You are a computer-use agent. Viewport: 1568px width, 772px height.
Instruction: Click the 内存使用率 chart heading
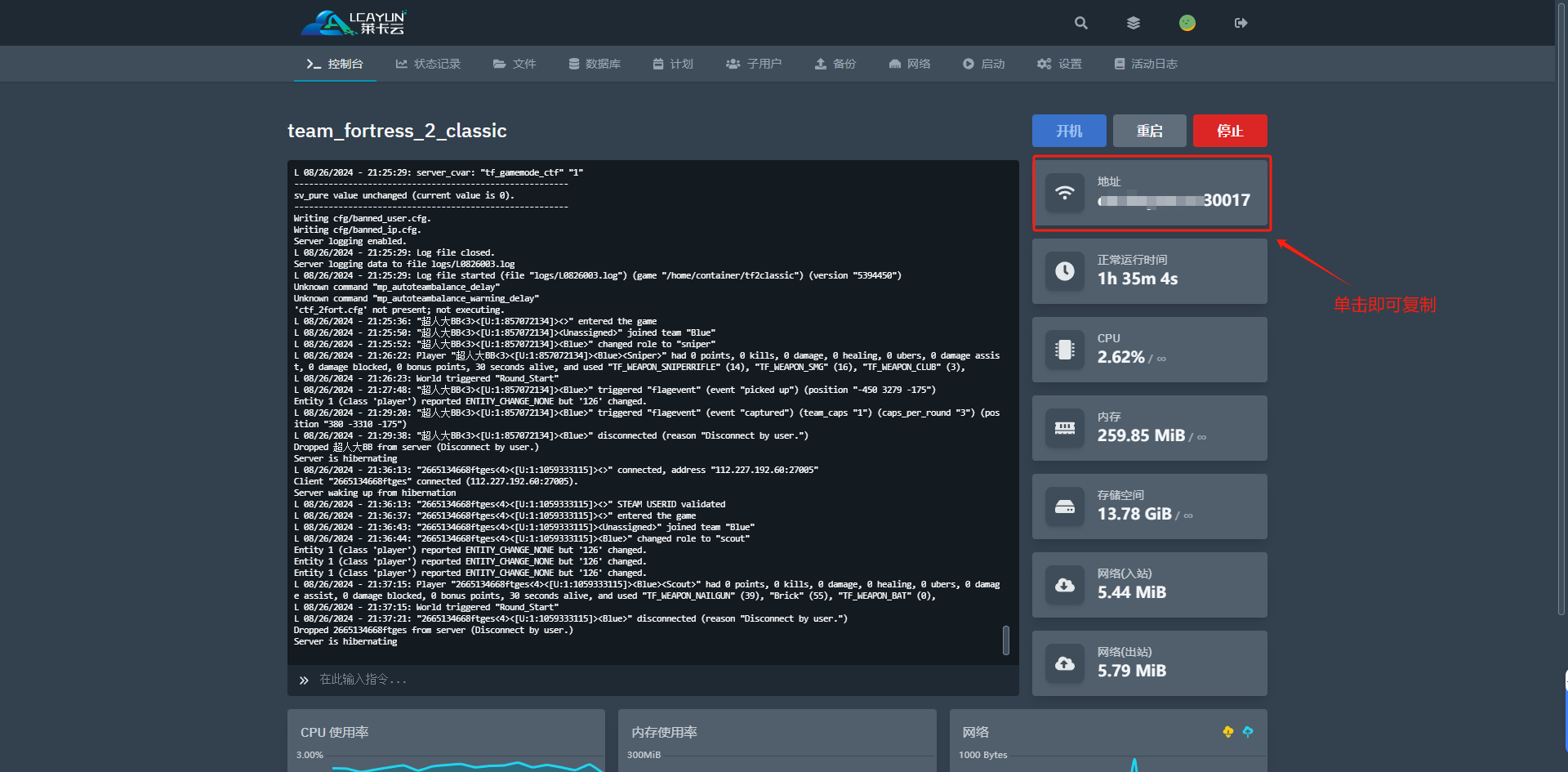[x=664, y=732]
